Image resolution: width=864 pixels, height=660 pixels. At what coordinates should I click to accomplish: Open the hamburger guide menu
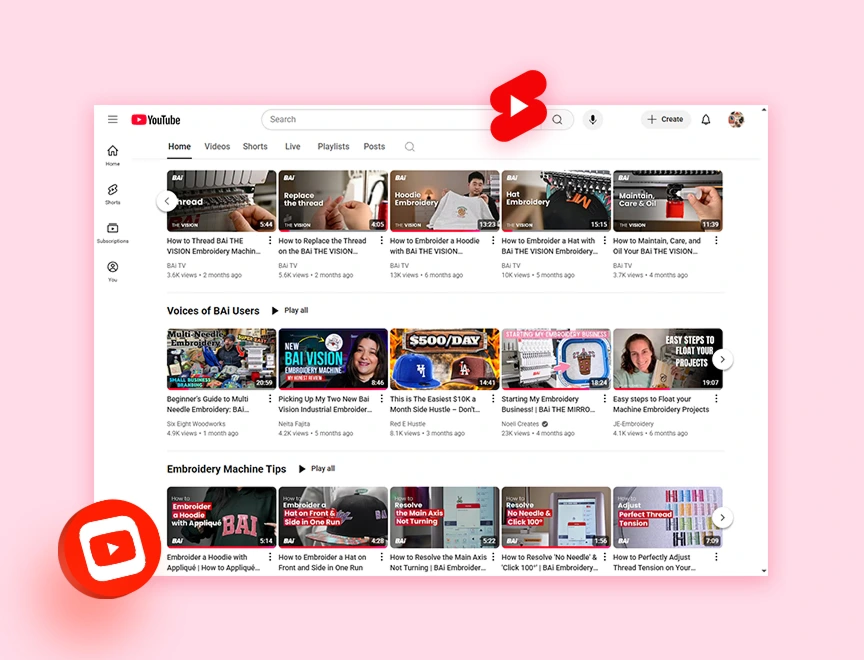[112, 120]
